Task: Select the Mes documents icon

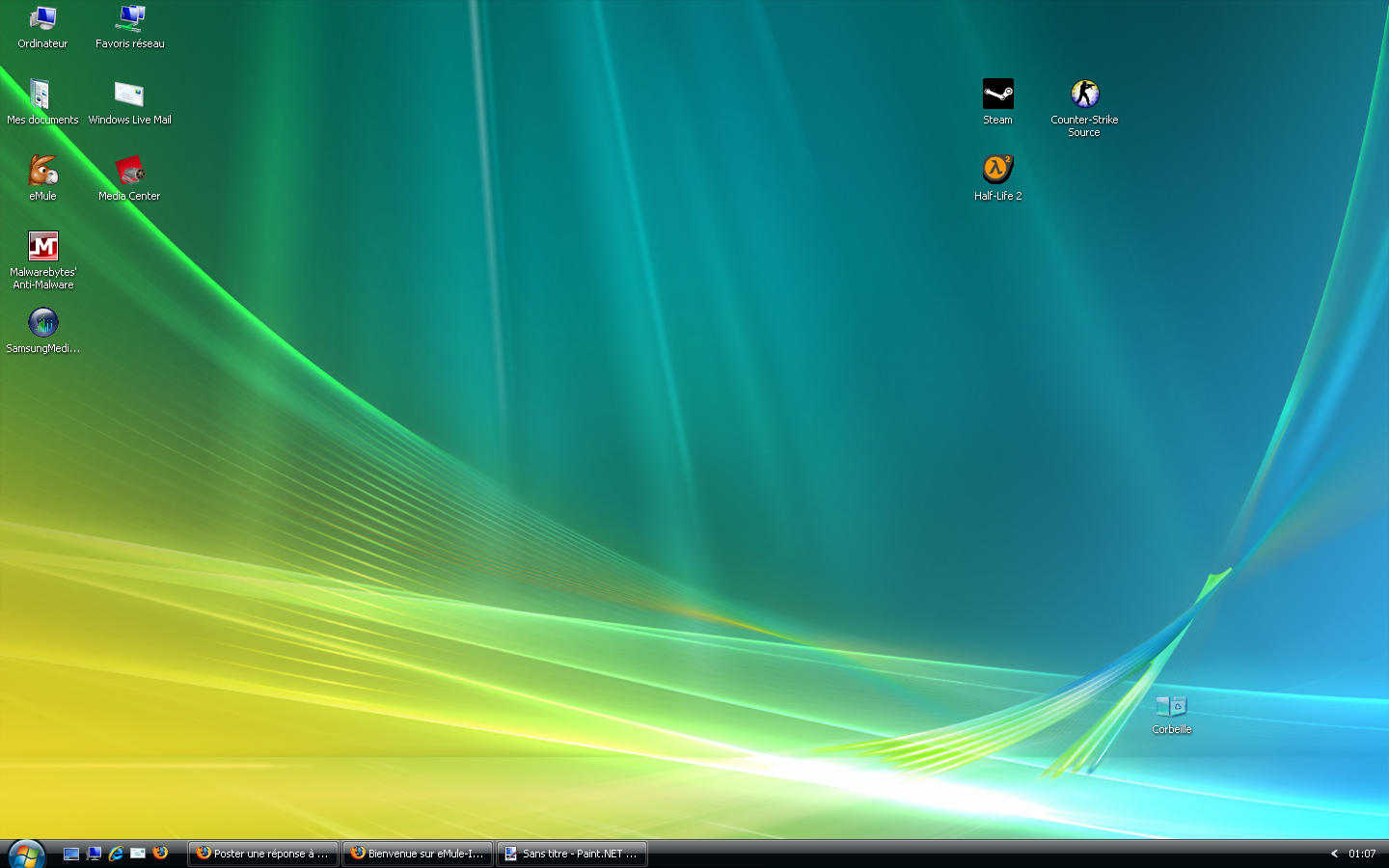Action: (x=42, y=102)
